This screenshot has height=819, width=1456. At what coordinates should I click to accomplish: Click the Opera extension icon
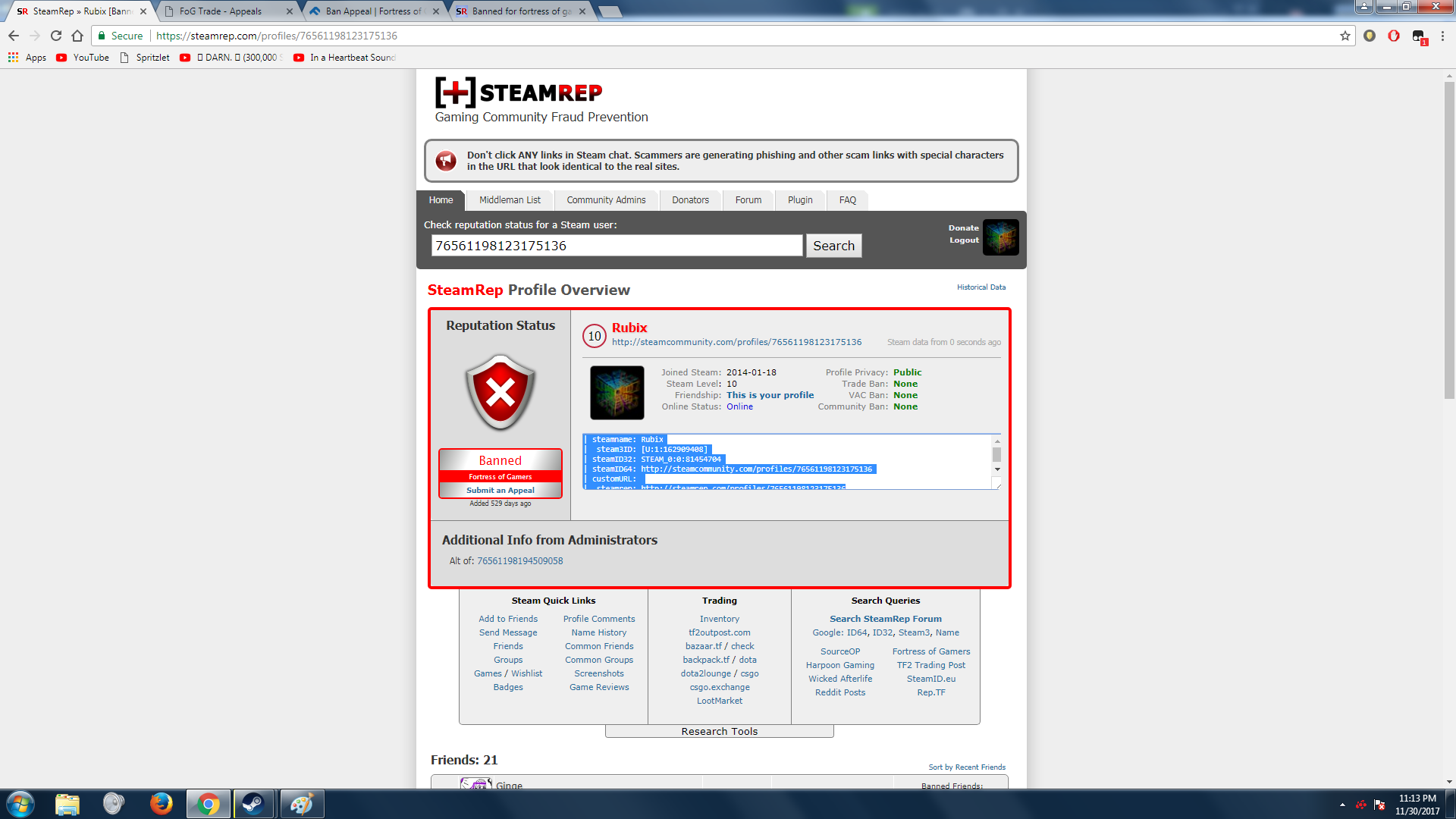pyautogui.click(x=1394, y=36)
